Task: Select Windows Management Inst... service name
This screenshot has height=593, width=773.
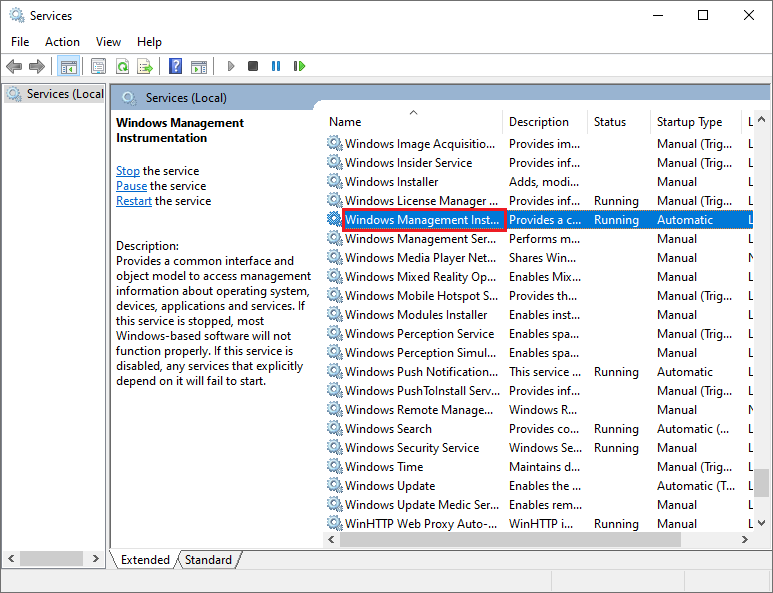Action: coord(424,220)
